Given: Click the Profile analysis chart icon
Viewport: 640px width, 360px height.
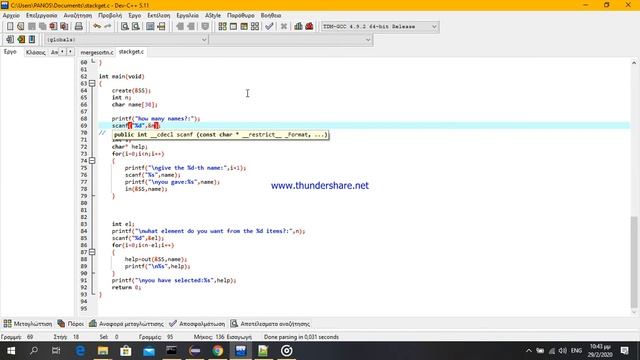Looking at the screenshot, I should point(298,27).
